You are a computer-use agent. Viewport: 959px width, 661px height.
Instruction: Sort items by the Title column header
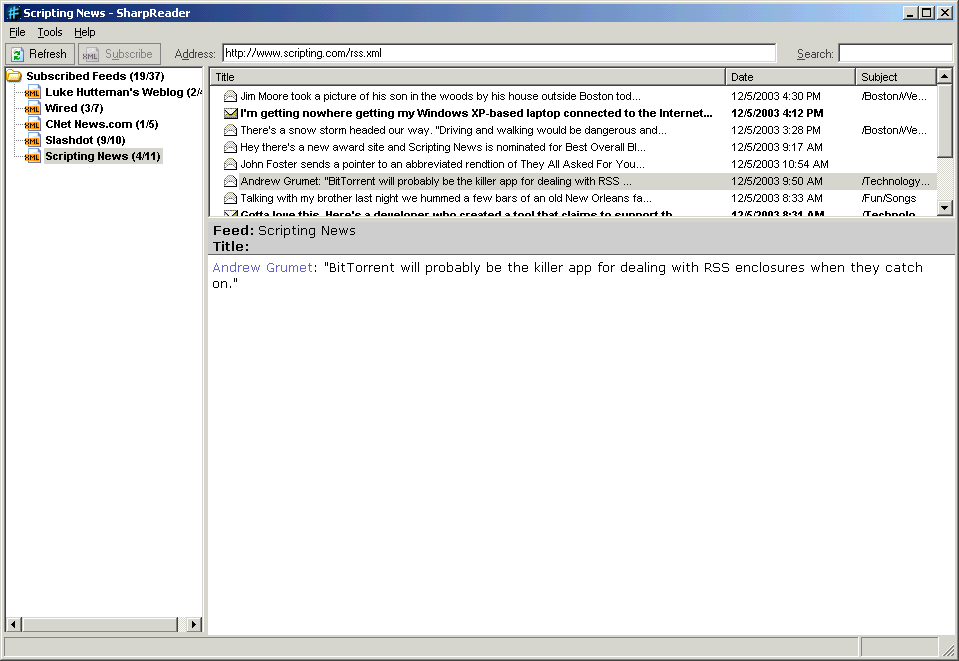(x=468, y=77)
